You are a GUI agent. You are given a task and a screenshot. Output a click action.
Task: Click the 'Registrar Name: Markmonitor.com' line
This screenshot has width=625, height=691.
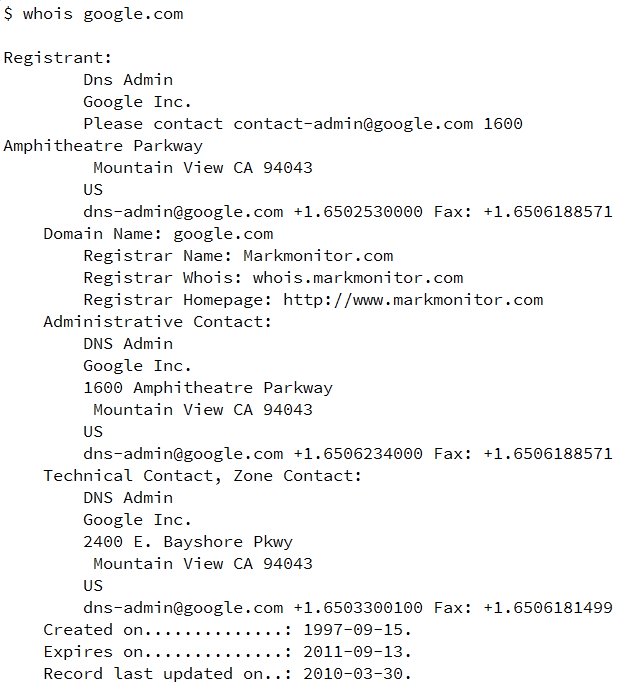click(x=238, y=256)
